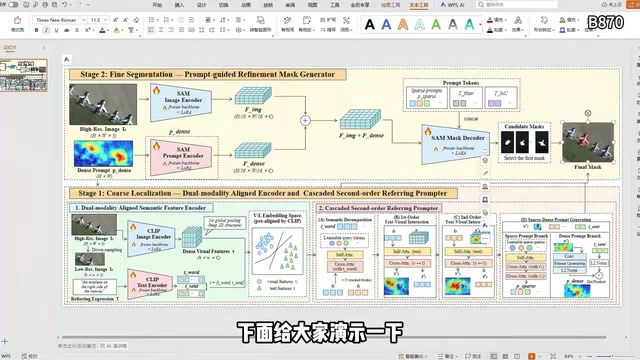Toggle Italic formatting
The width and height of the screenshot is (640, 360).
click(46, 30)
